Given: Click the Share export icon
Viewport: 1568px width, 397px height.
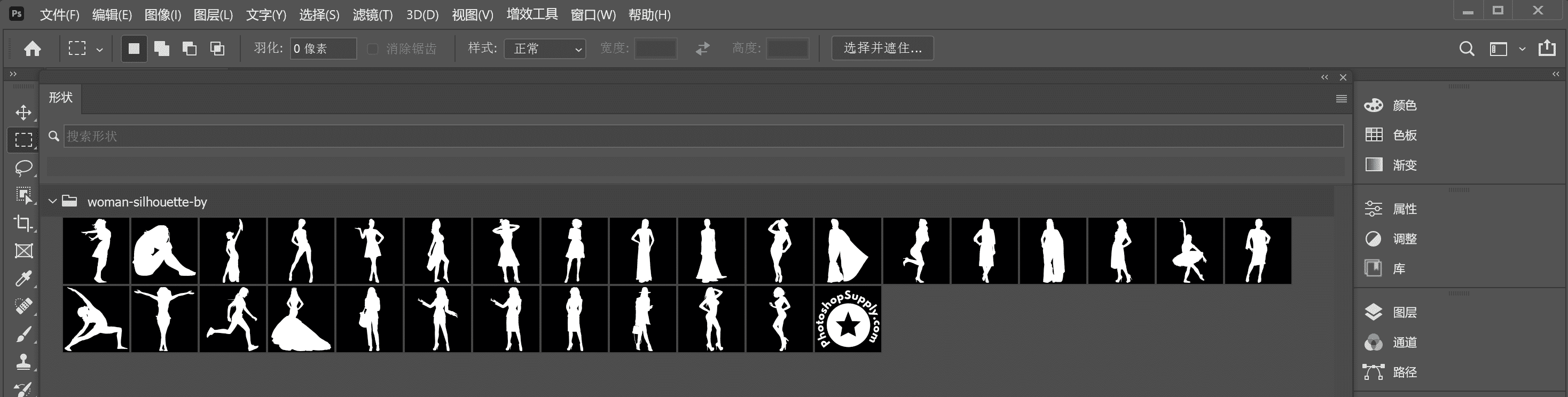Looking at the screenshot, I should pyautogui.click(x=1547, y=48).
